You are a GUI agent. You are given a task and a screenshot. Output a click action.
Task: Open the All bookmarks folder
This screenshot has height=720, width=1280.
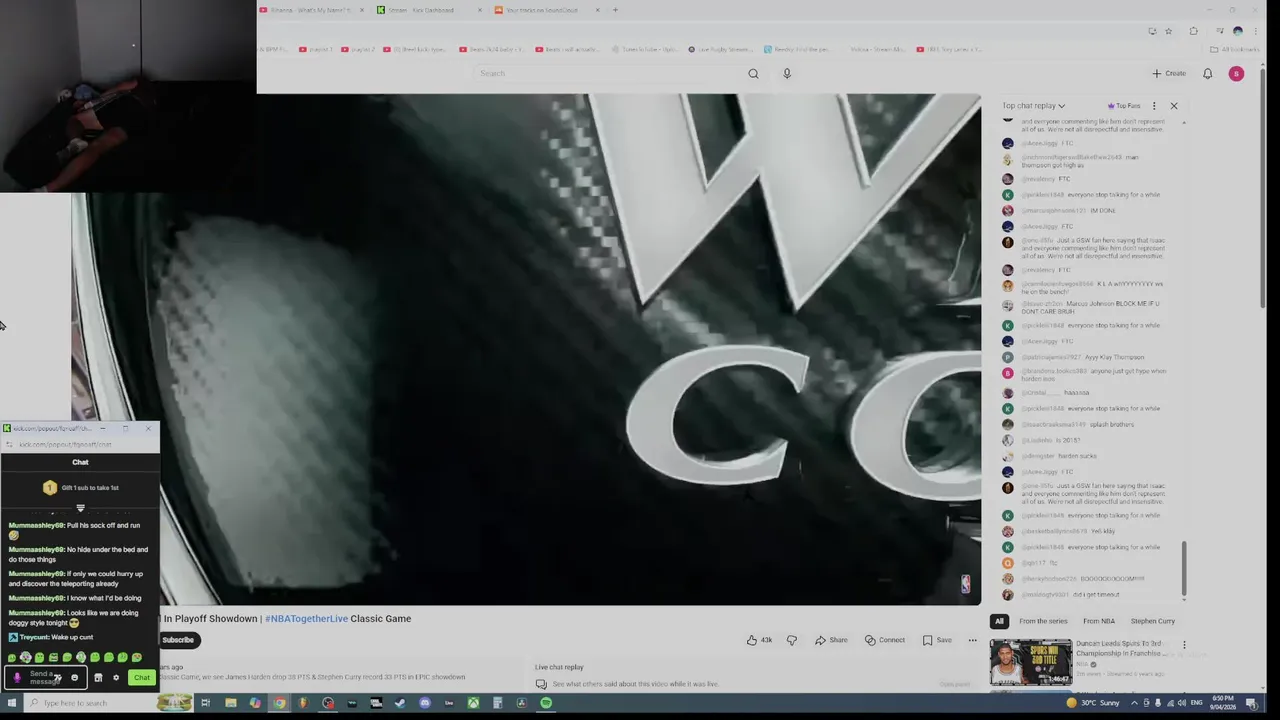click(x=1237, y=49)
